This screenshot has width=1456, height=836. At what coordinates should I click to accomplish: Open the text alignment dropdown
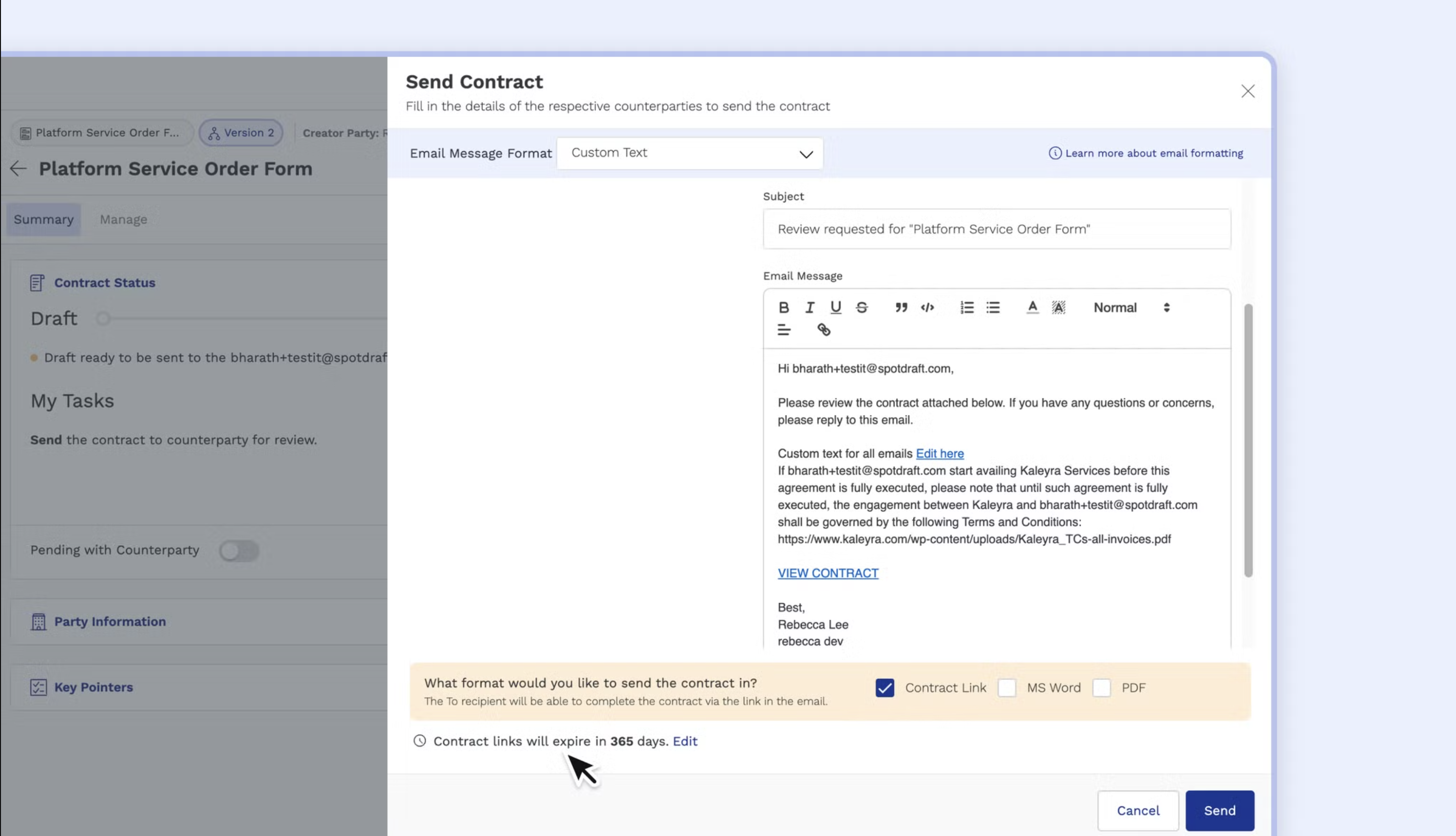(784, 329)
